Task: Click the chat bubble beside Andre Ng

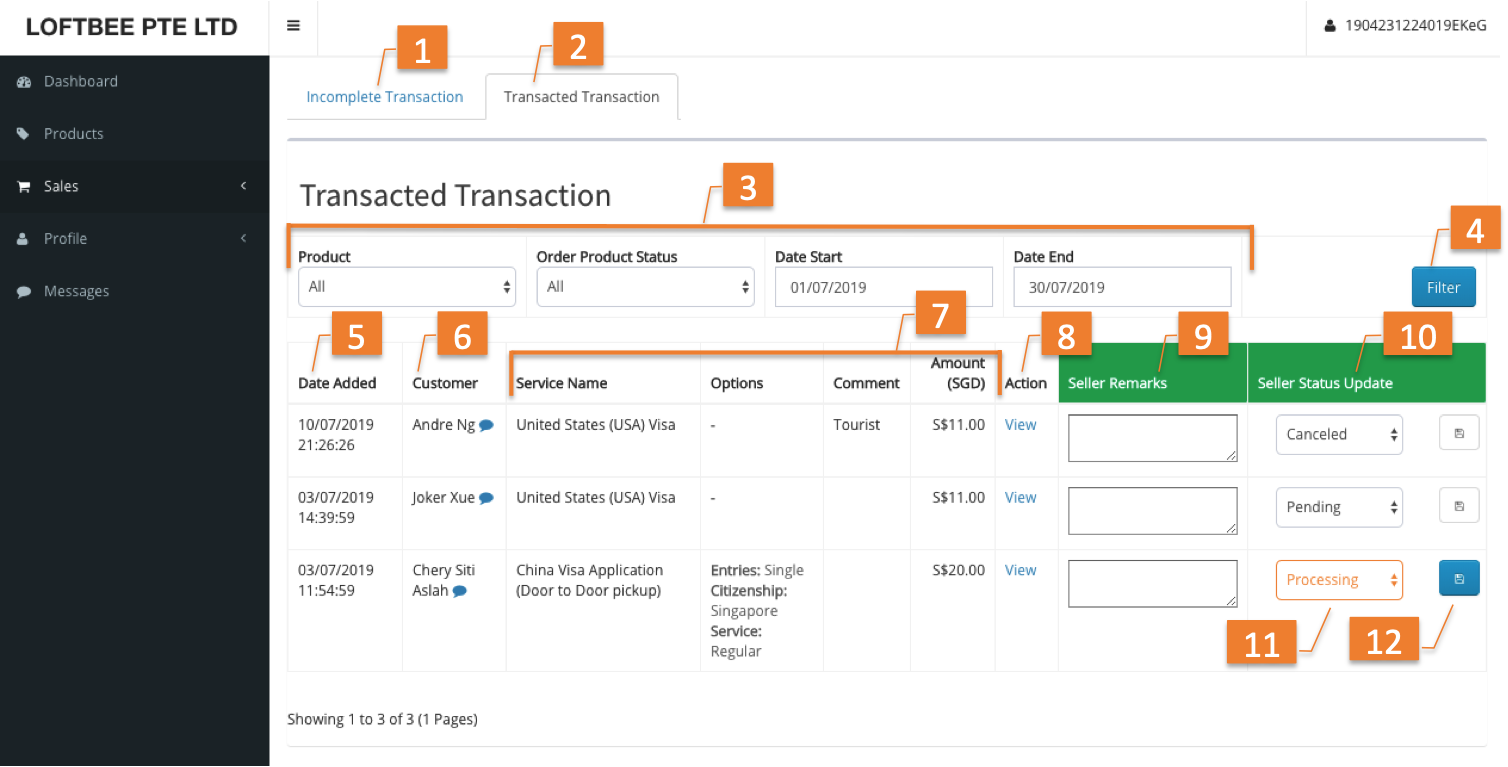Action: click(x=486, y=425)
